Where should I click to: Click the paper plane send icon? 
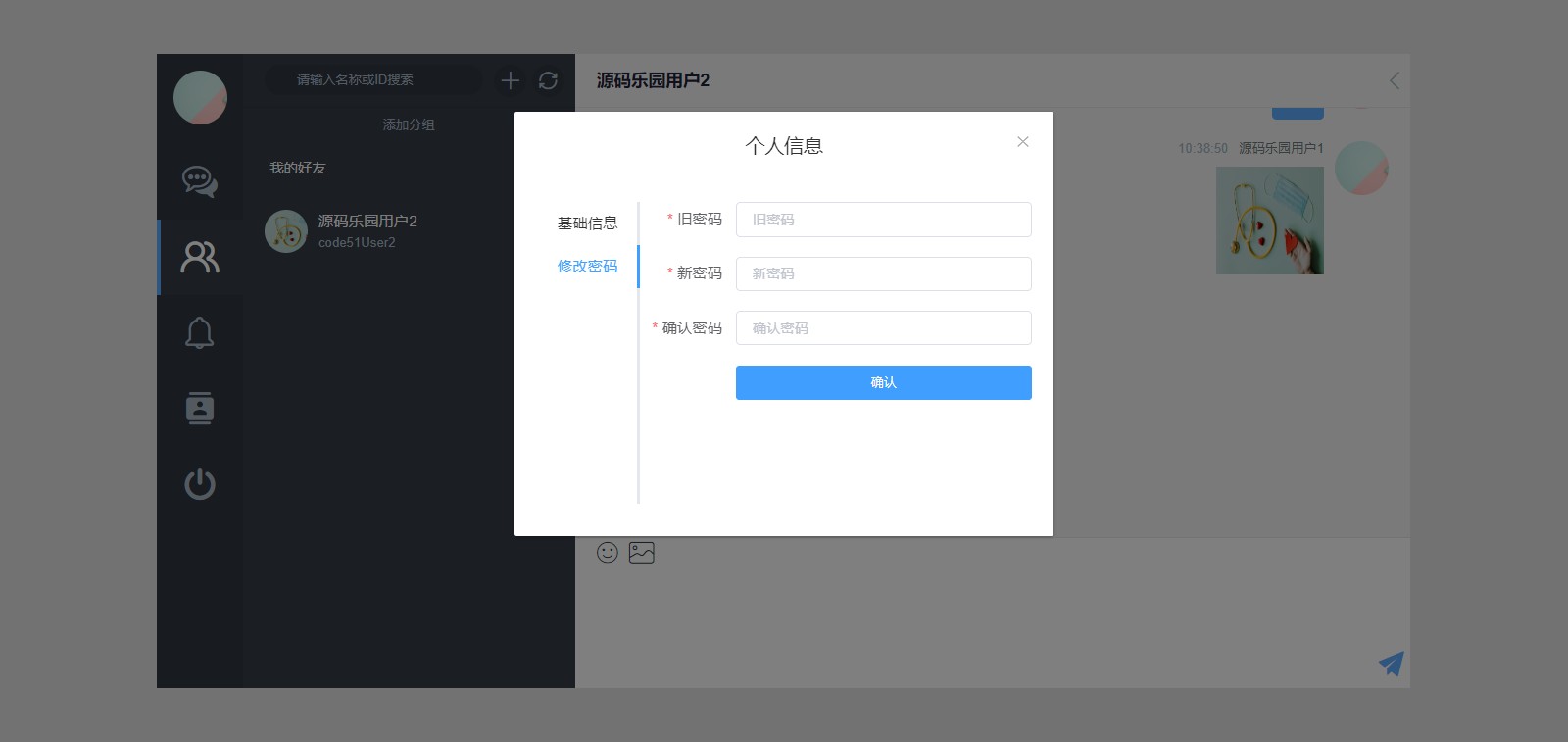[x=1391, y=664]
